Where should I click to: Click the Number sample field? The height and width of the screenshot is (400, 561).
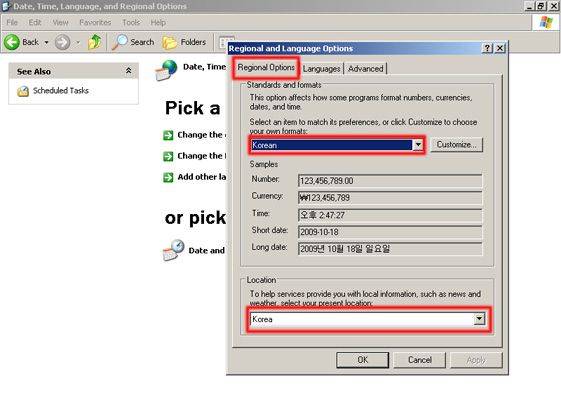(x=390, y=181)
